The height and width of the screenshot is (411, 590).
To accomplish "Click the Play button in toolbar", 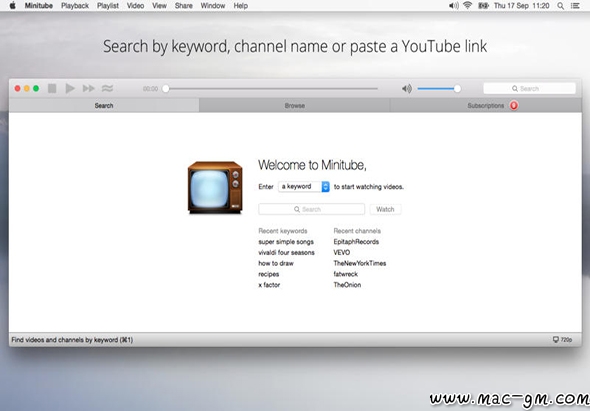I will 70,88.
